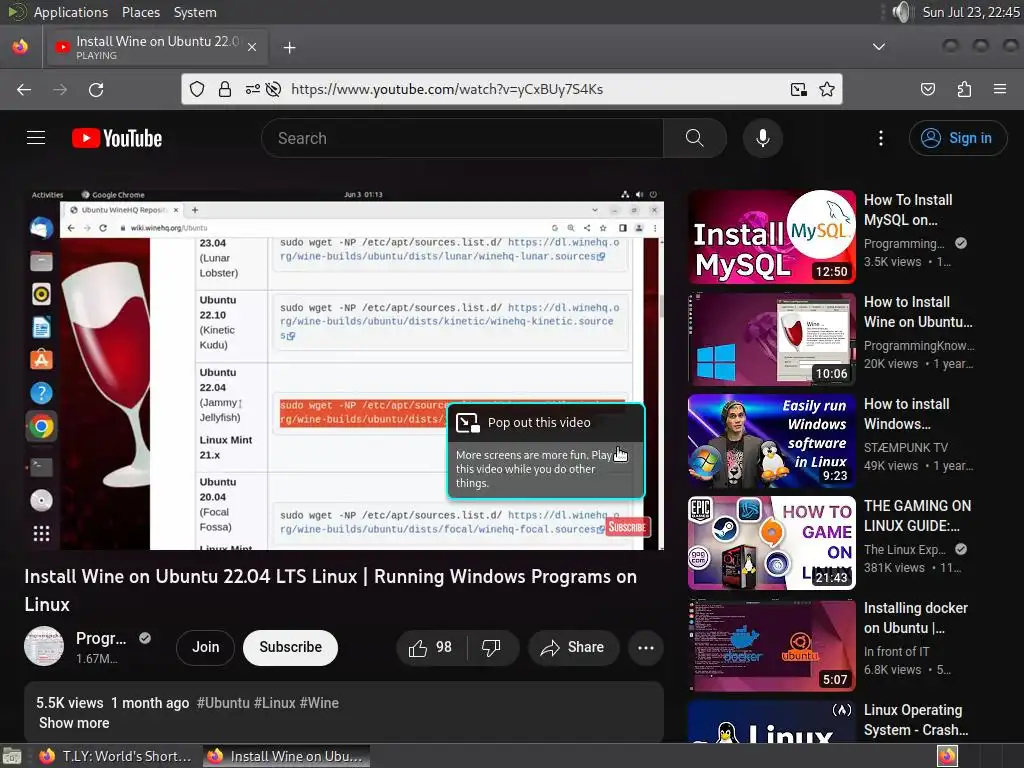1024x768 pixels.
Task: Like the video with thumbs up
Action: click(431, 648)
